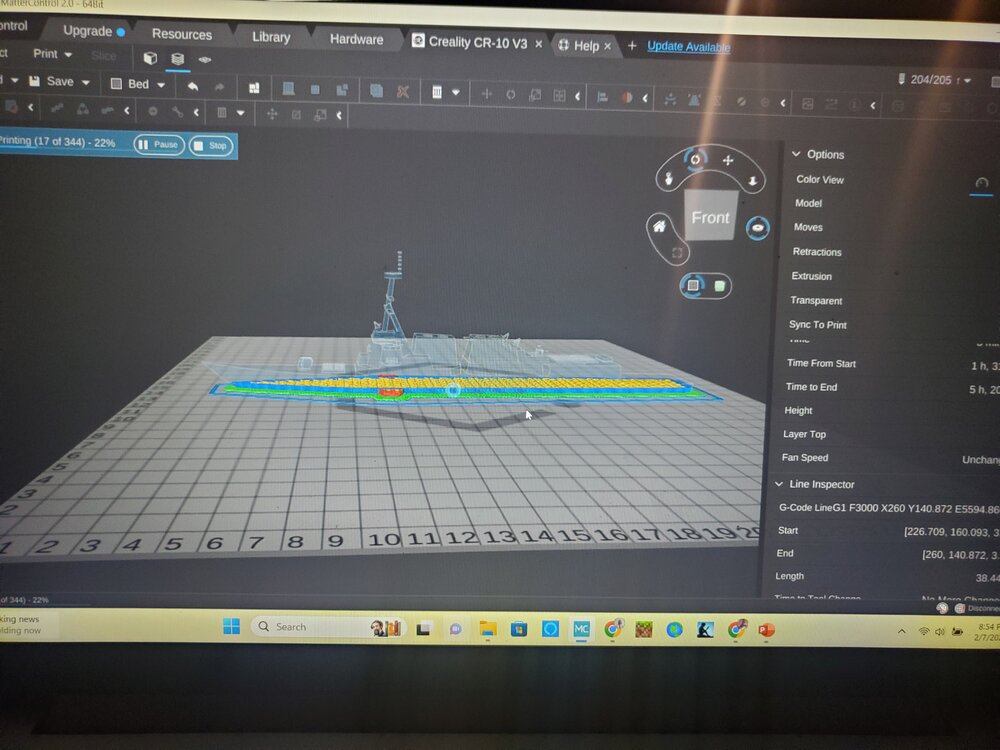Collapse the Options section
This screenshot has width=1000, height=750.
tap(797, 154)
